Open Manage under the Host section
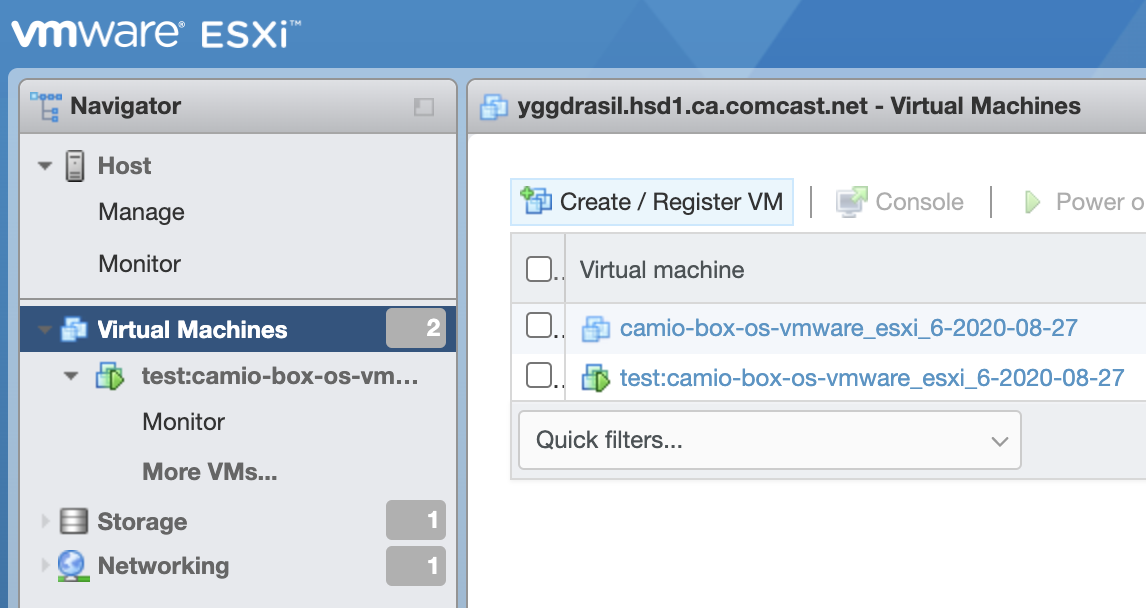Image resolution: width=1146 pixels, height=608 pixels. [140, 211]
